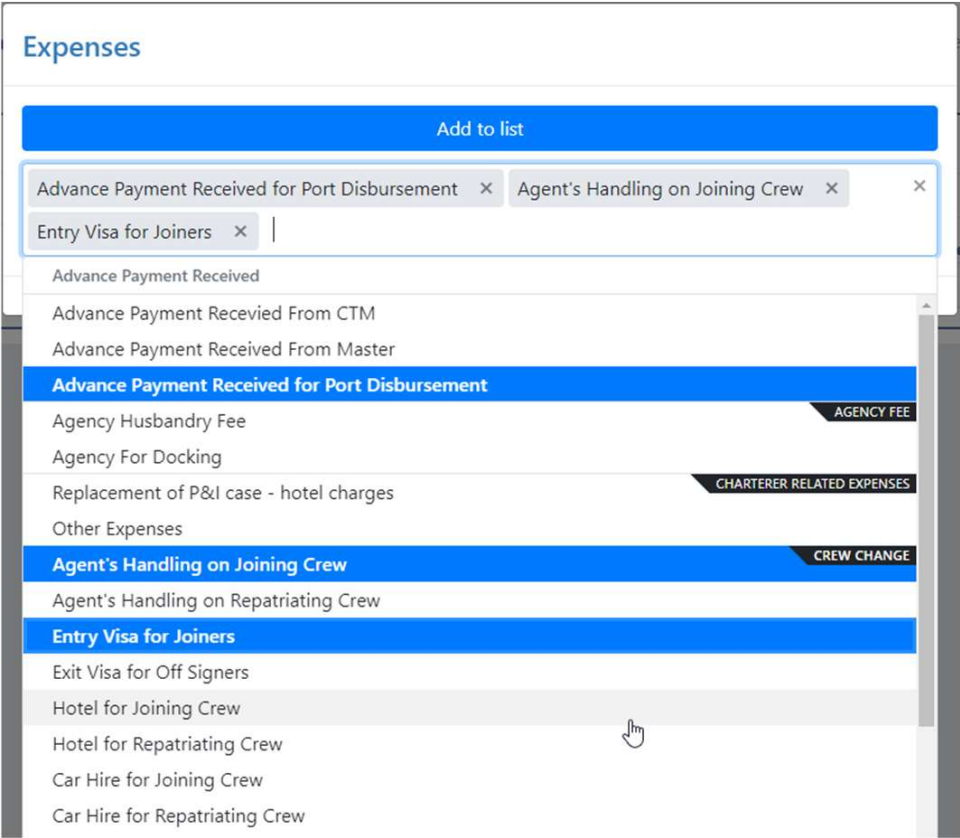Select Agency Husbandry Fee option

click(x=149, y=421)
